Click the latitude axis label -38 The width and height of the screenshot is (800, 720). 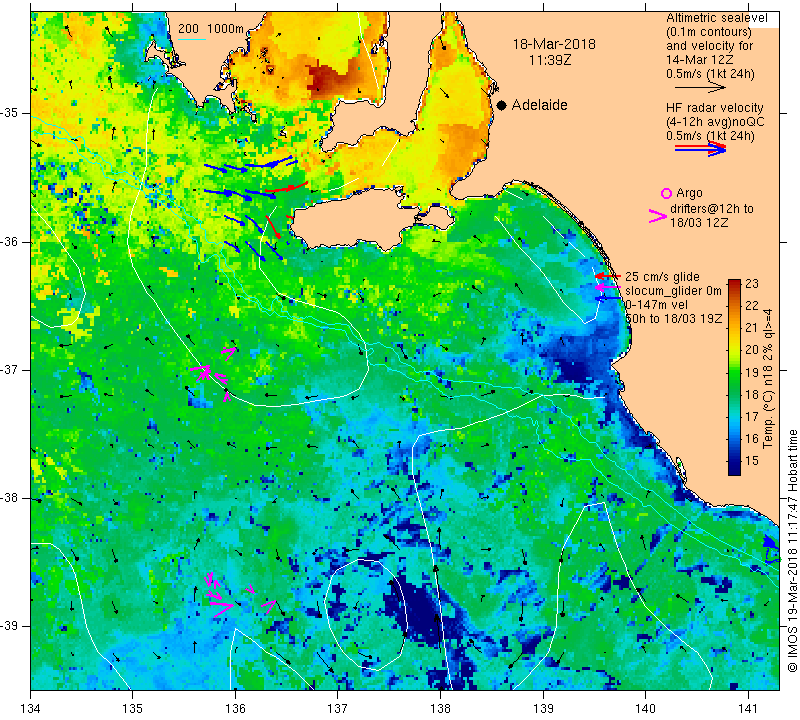(10, 498)
